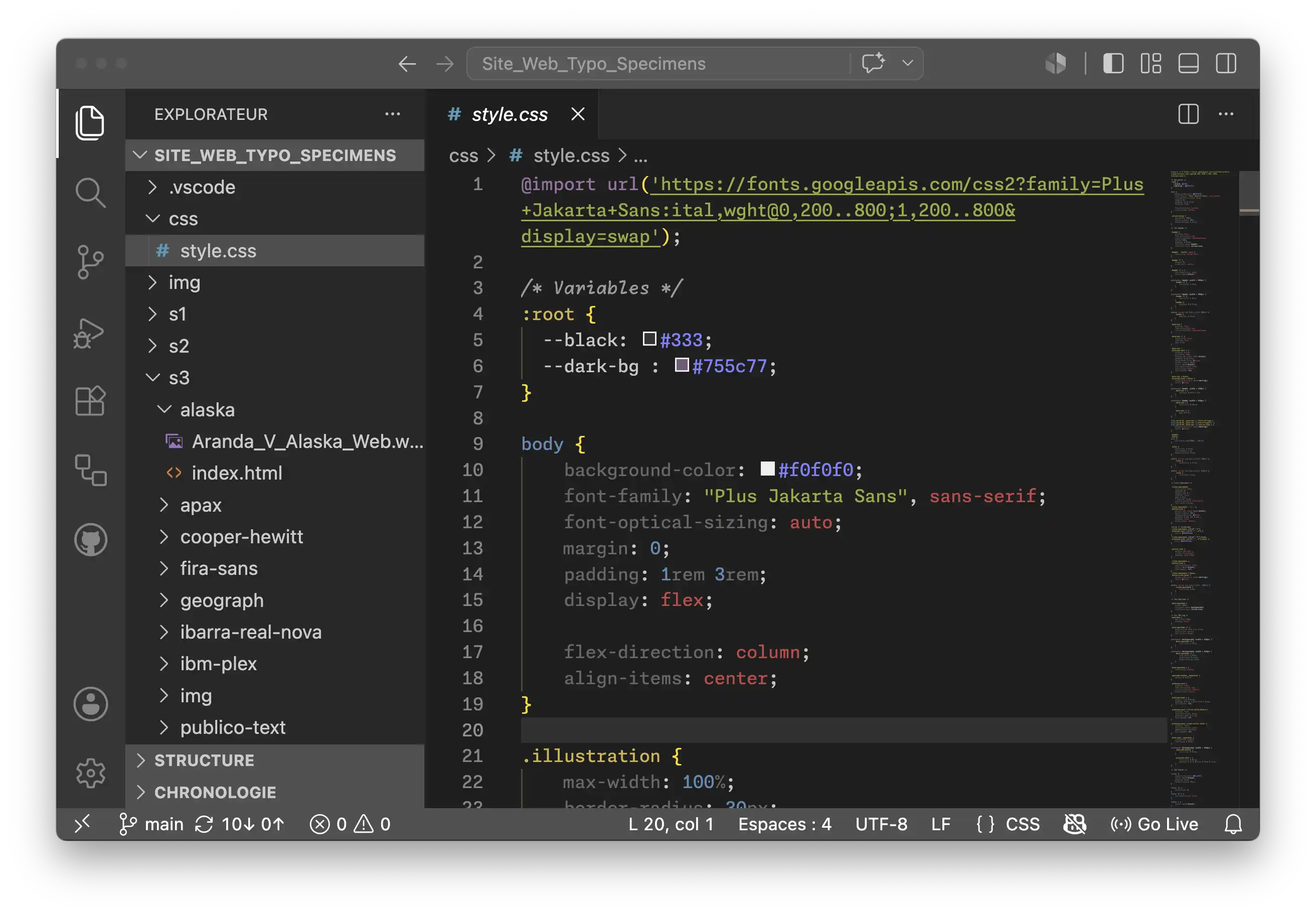Open the Explorer views and more actions ellipsis

click(393, 114)
